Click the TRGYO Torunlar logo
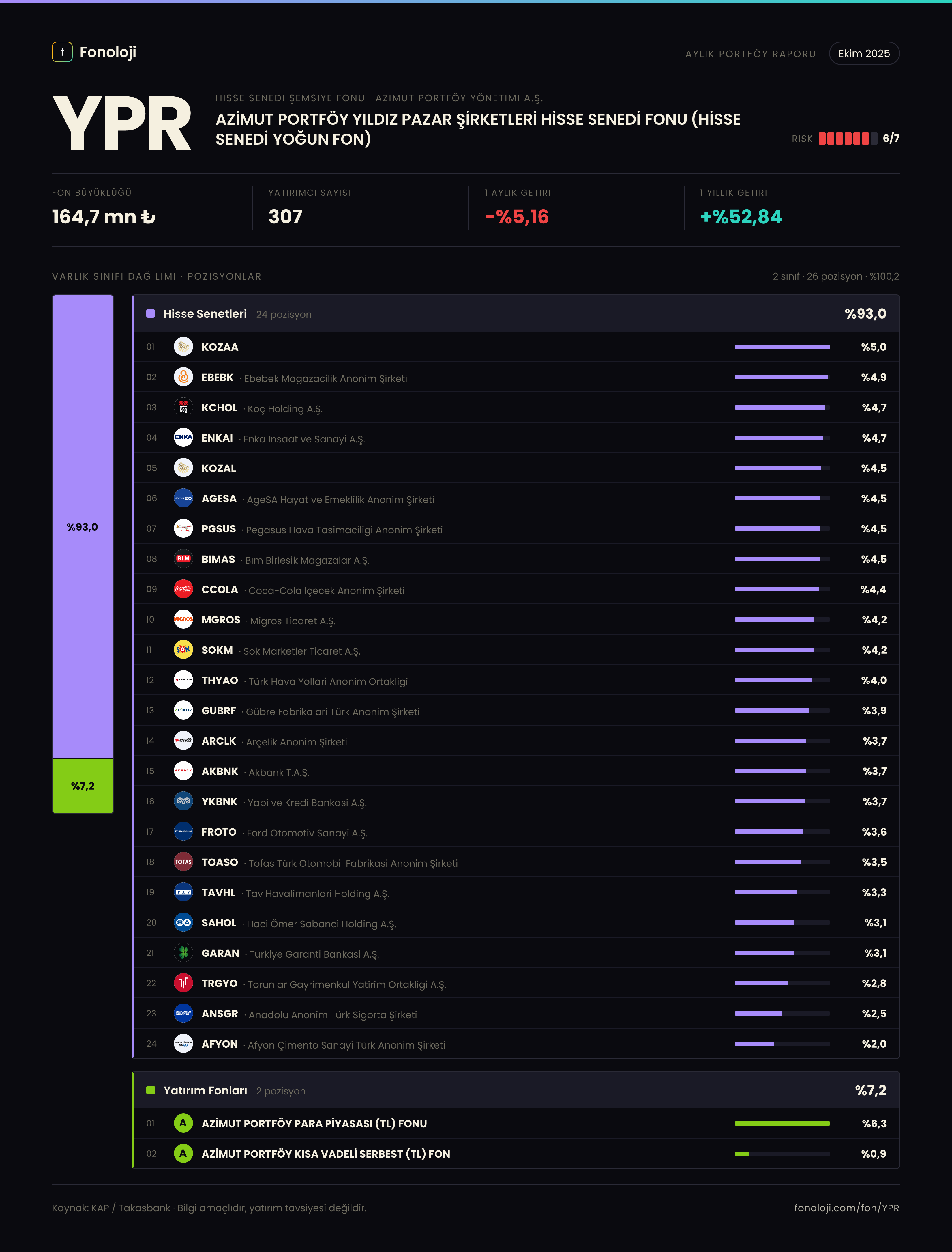This screenshot has height=1252, width=952. (183, 983)
